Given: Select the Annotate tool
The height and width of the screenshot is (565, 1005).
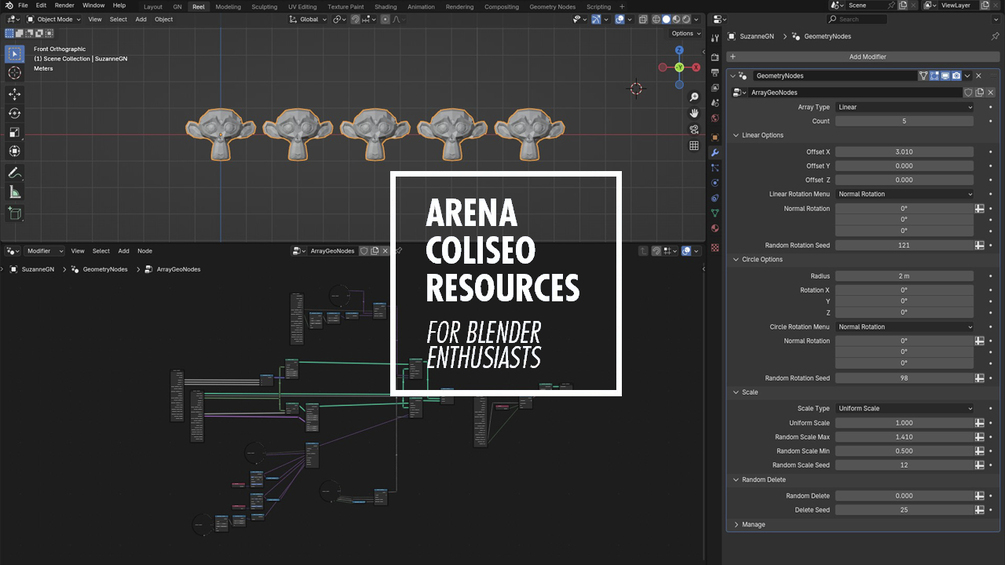Looking at the screenshot, I should [14, 173].
